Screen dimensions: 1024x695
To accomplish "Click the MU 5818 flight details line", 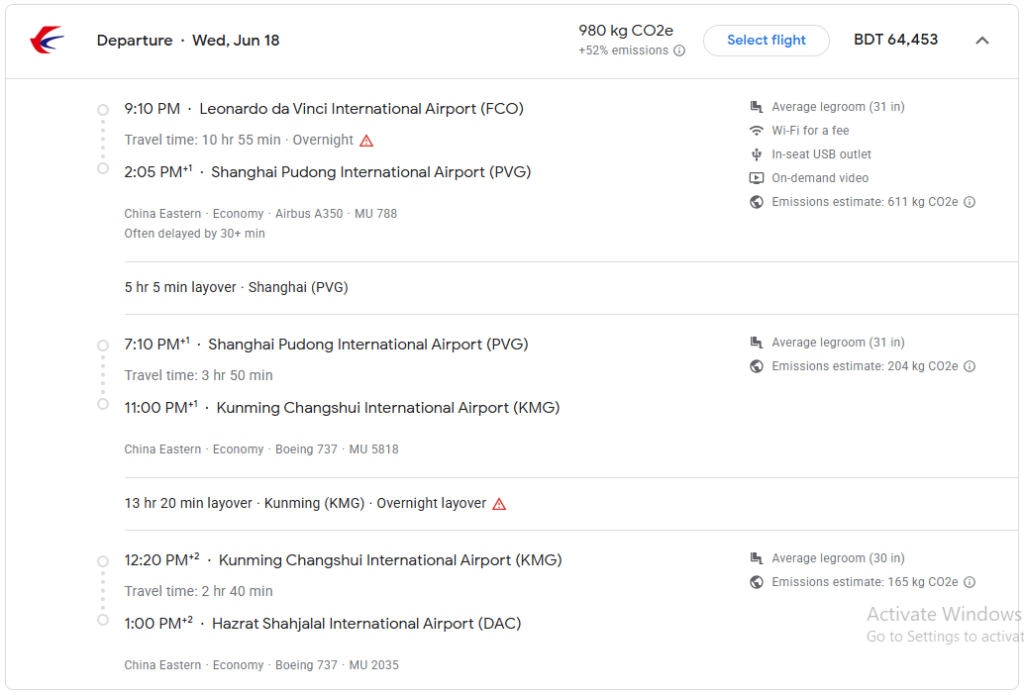I will tap(261, 449).
